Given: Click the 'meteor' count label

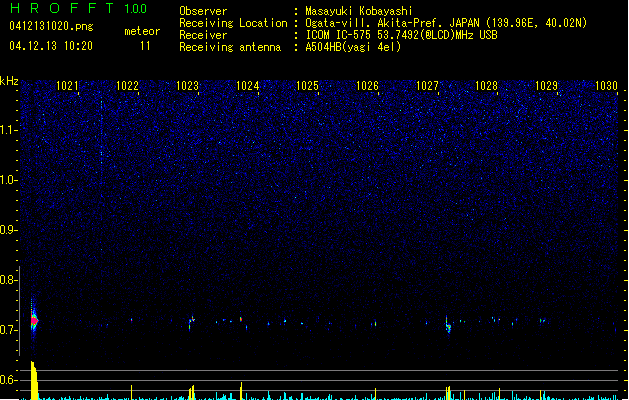Looking at the screenshot, I should [142, 31].
